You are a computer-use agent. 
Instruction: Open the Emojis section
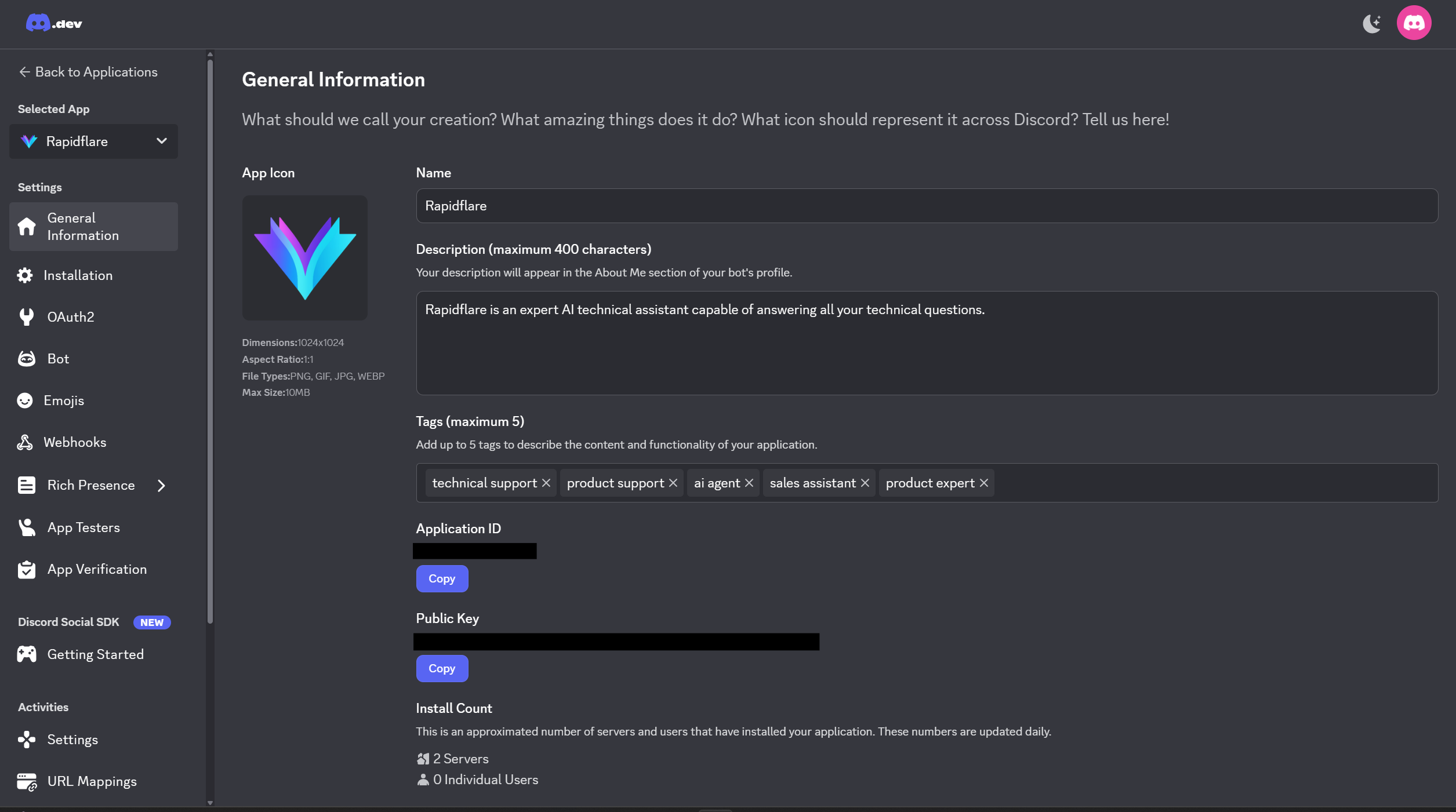(x=64, y=400)
